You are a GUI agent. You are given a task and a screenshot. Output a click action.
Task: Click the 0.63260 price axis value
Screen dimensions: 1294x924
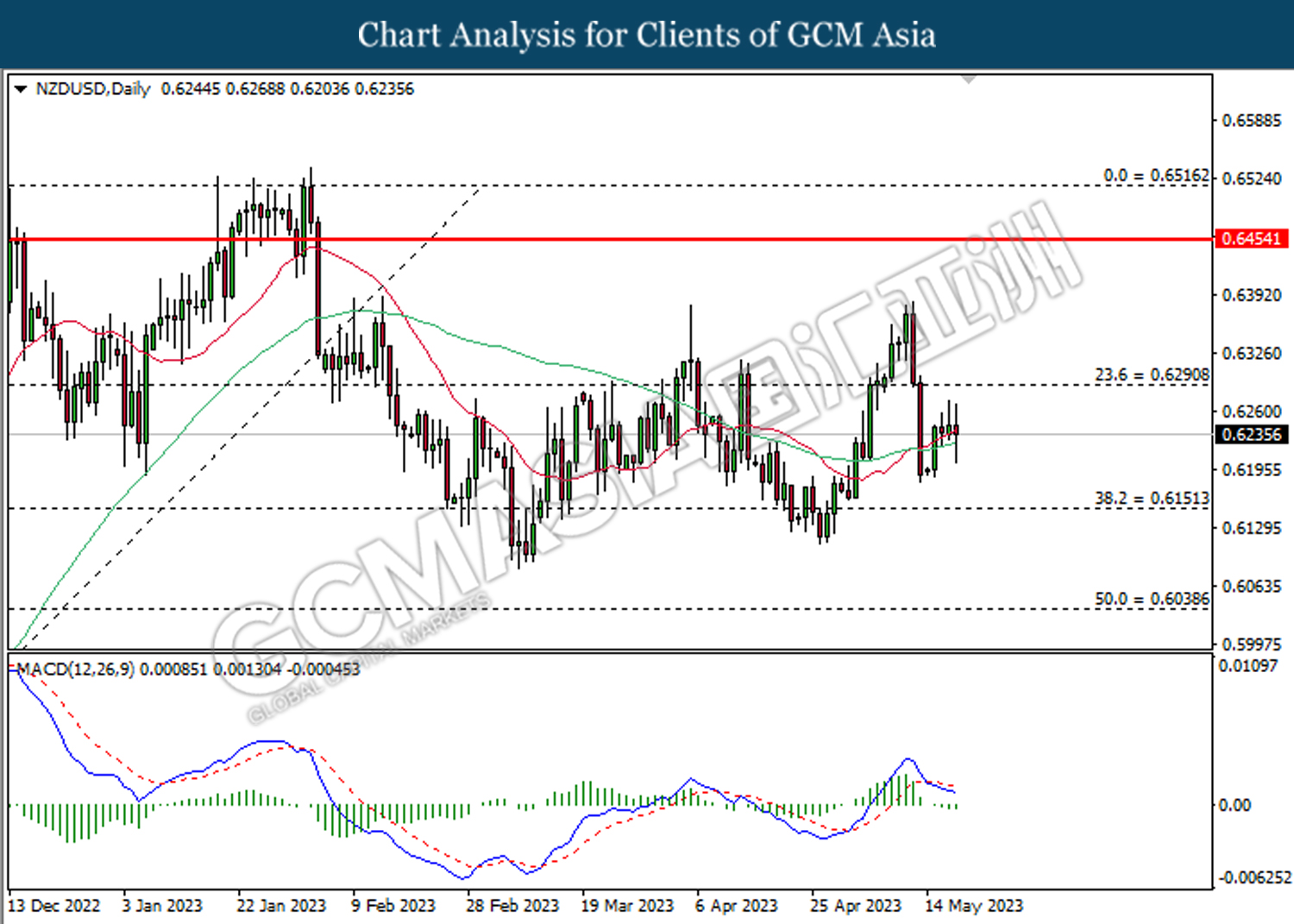pos(1252,353)
